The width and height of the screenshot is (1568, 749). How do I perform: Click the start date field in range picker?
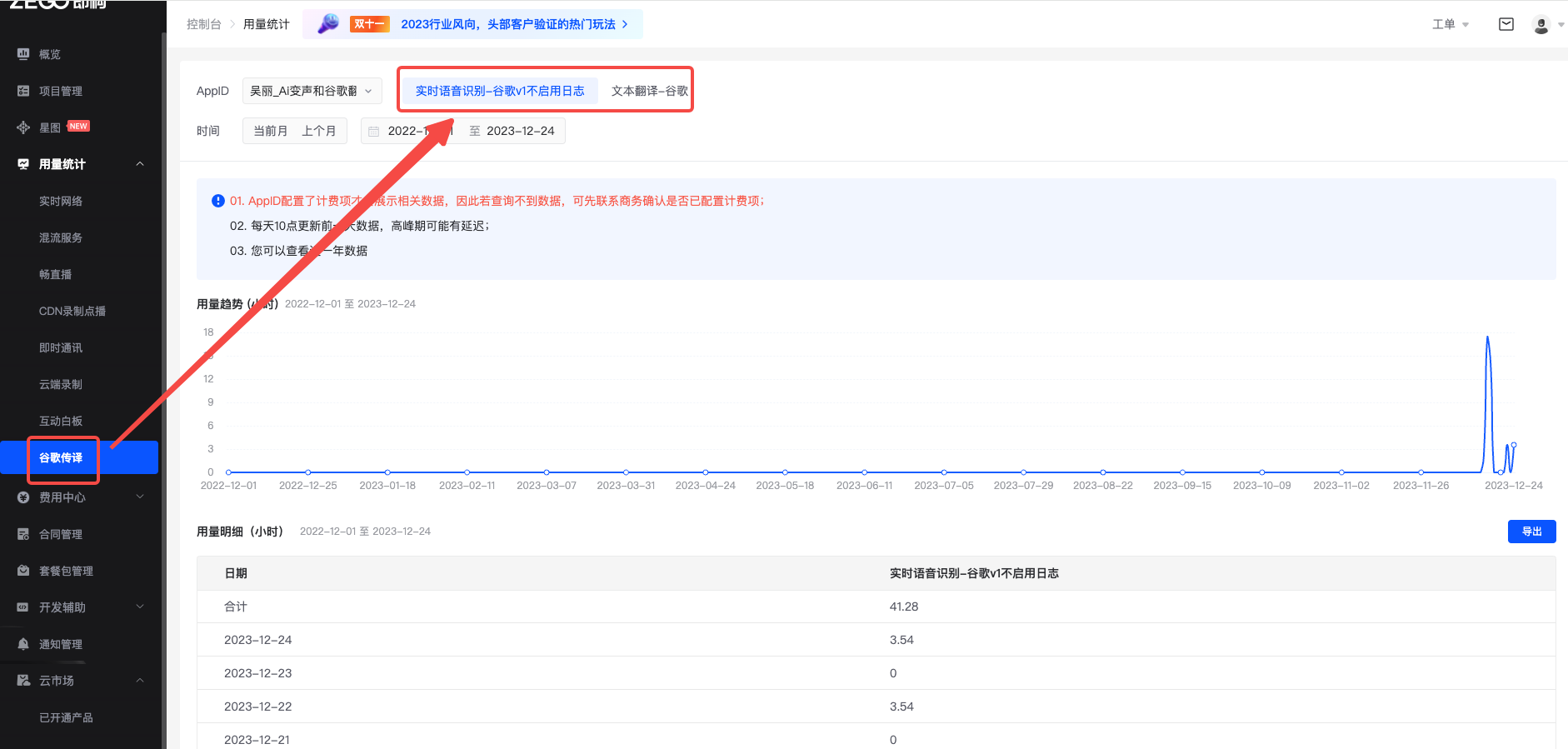point(420,131)
